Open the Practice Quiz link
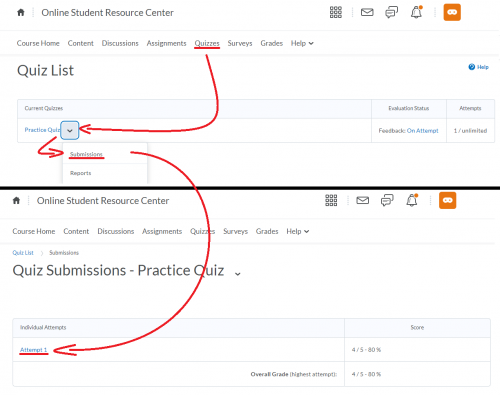 [x=42, y=130]
